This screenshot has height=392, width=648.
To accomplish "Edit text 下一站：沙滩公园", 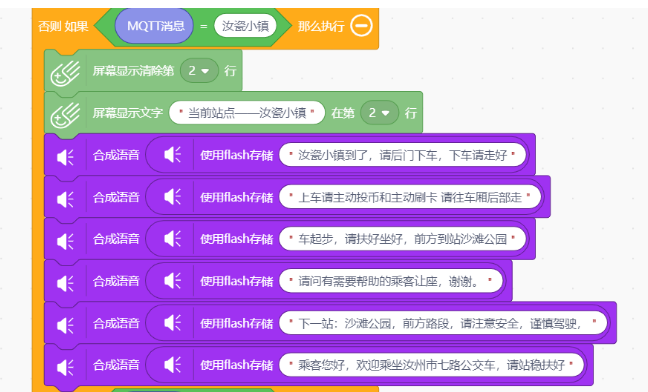I will 443,323.
